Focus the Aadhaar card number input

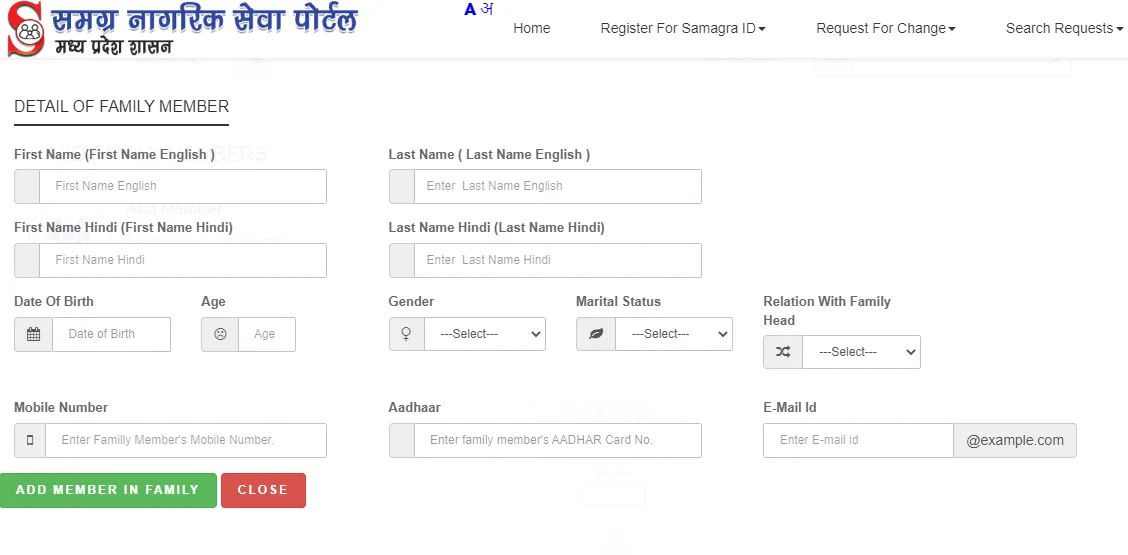[558, 440]
